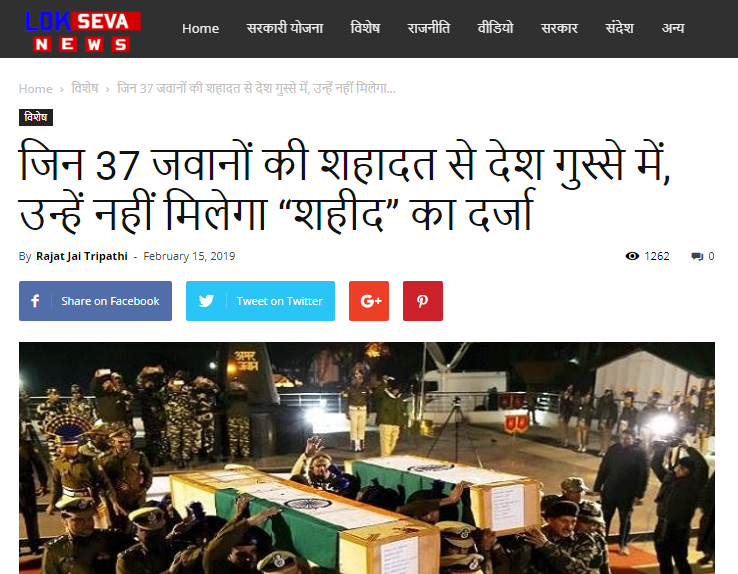
Task: Click the black विशेष category tag
Action: point(36,117)
